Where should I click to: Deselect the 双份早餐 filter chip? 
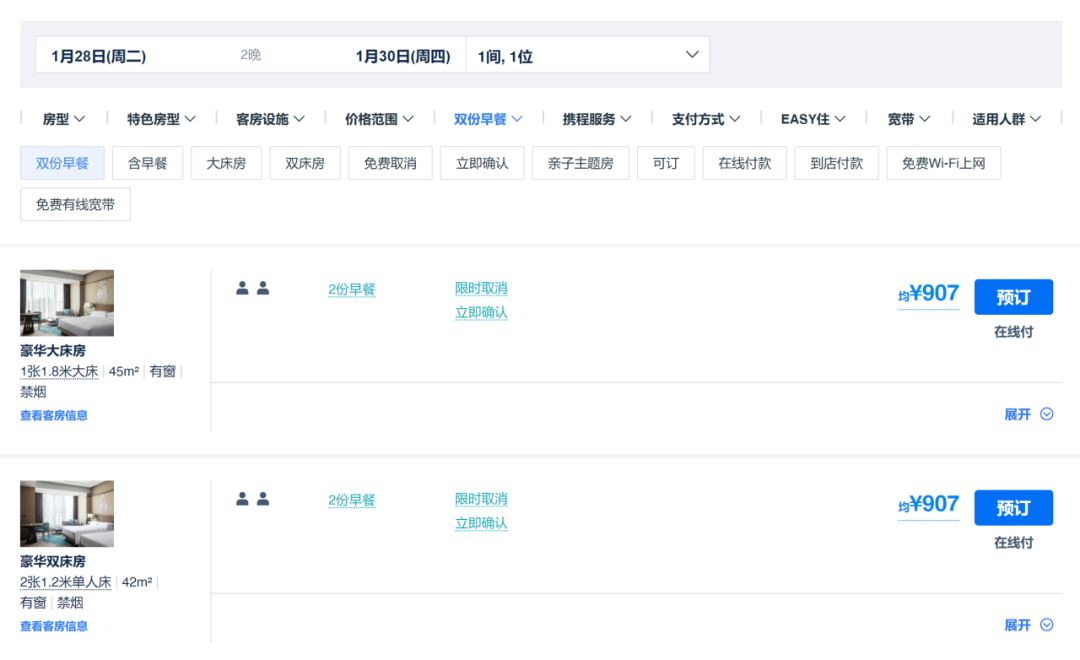[62, 163]
